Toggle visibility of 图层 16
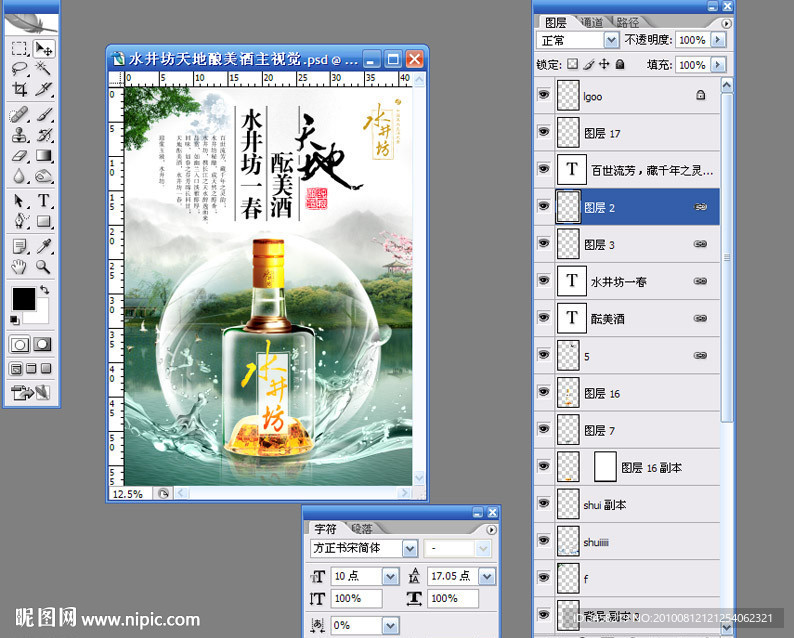 543,392
